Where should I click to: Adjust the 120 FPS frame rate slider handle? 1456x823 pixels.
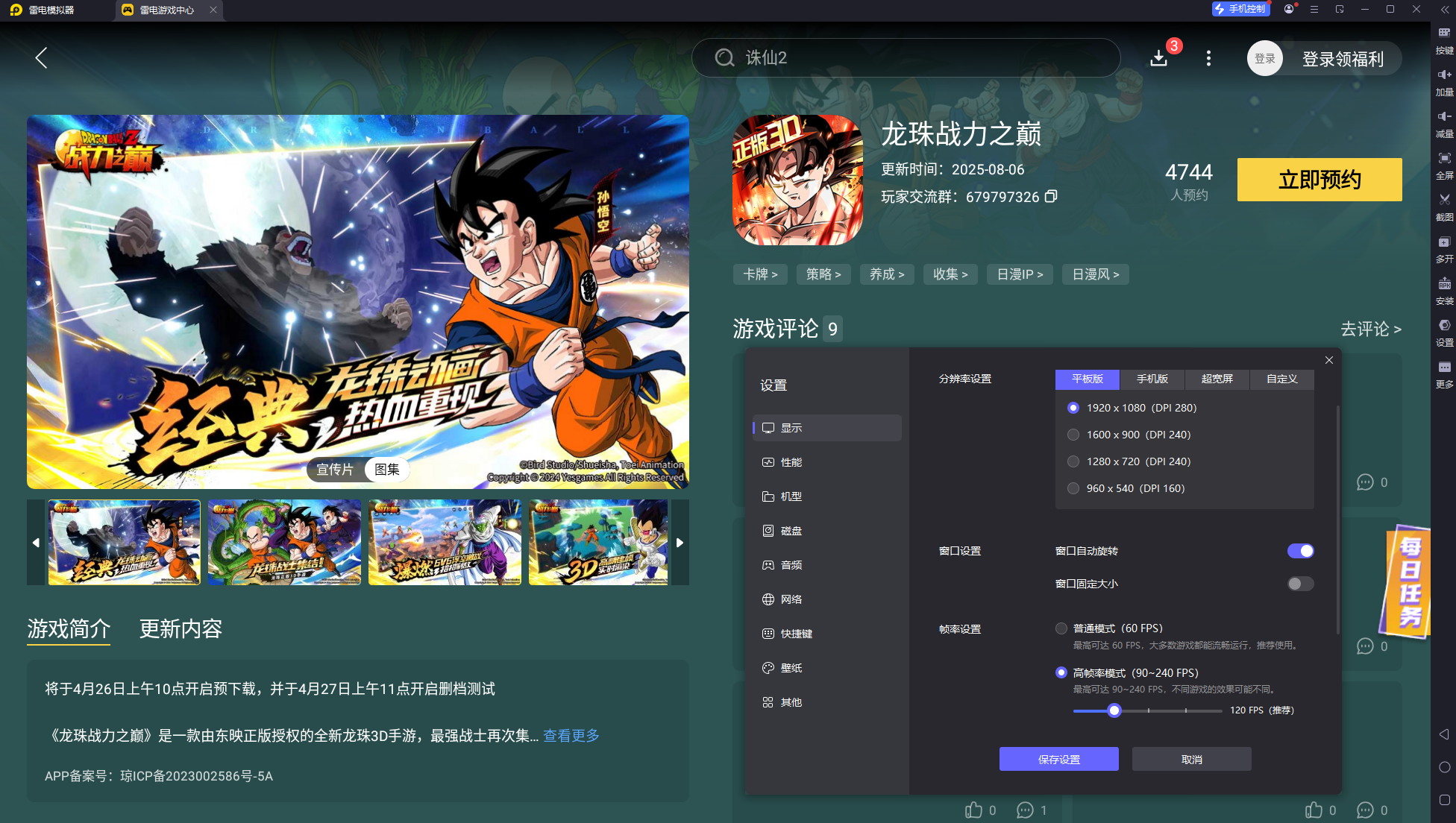coord(1114,710)
